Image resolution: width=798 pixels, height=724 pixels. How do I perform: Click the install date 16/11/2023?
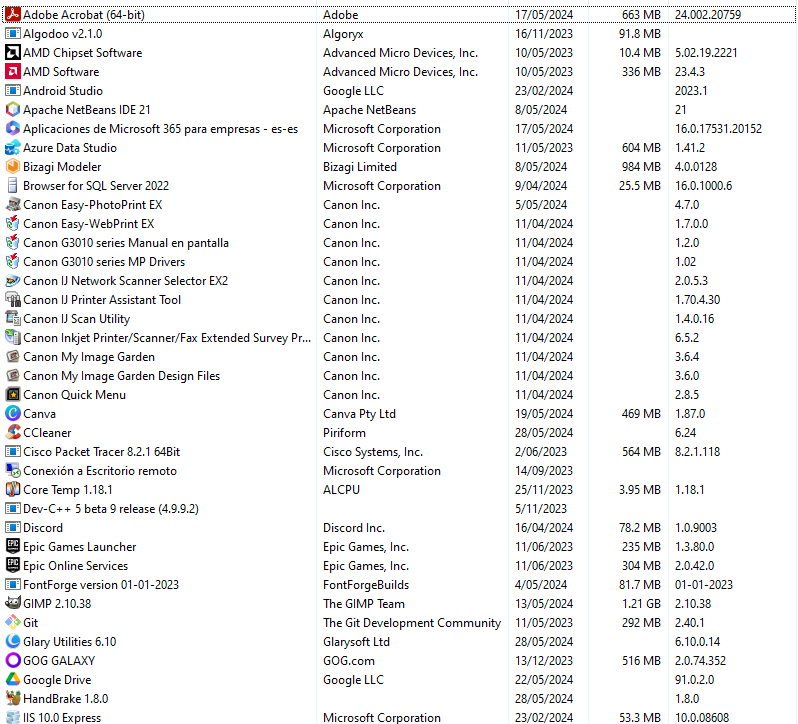544,34
